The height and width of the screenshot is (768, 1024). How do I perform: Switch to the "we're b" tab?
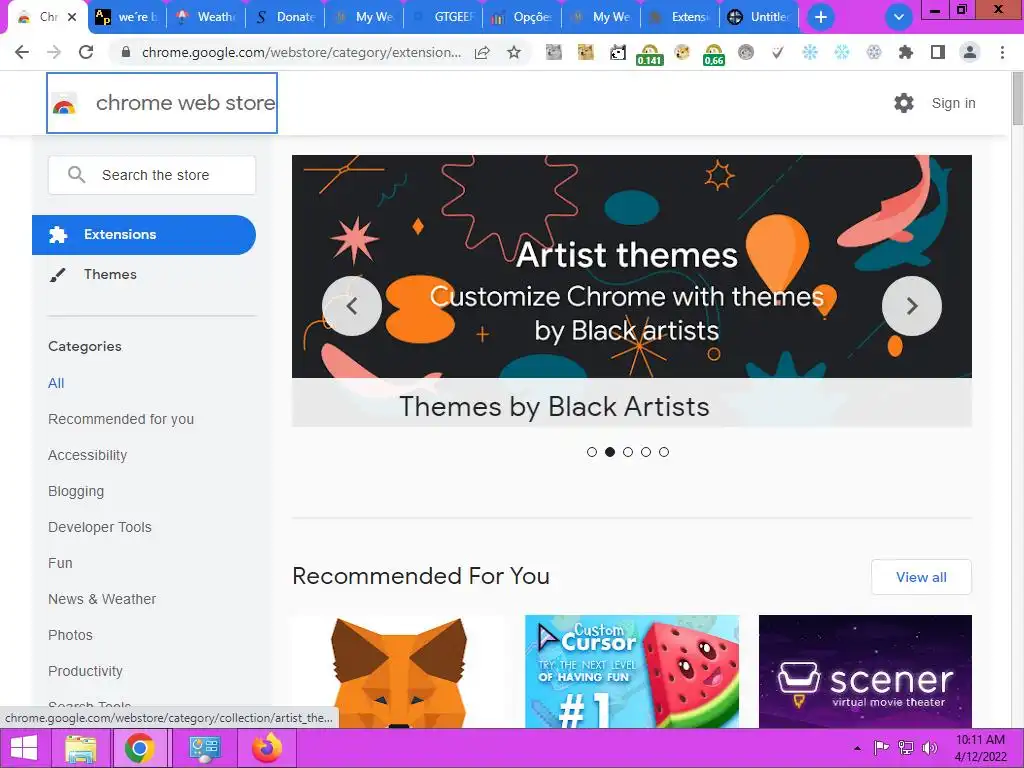(x=127, y=17)
